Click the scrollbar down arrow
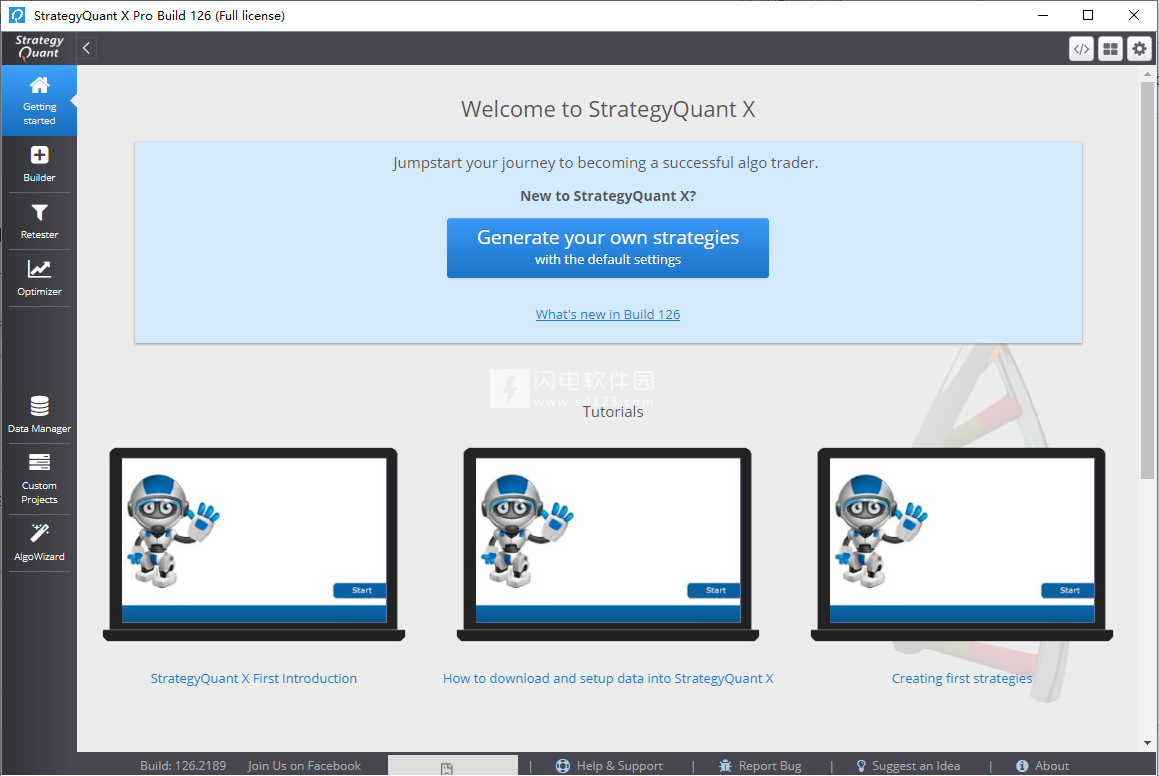Screen dimensions: 1159x776 tap(1147, 743)
